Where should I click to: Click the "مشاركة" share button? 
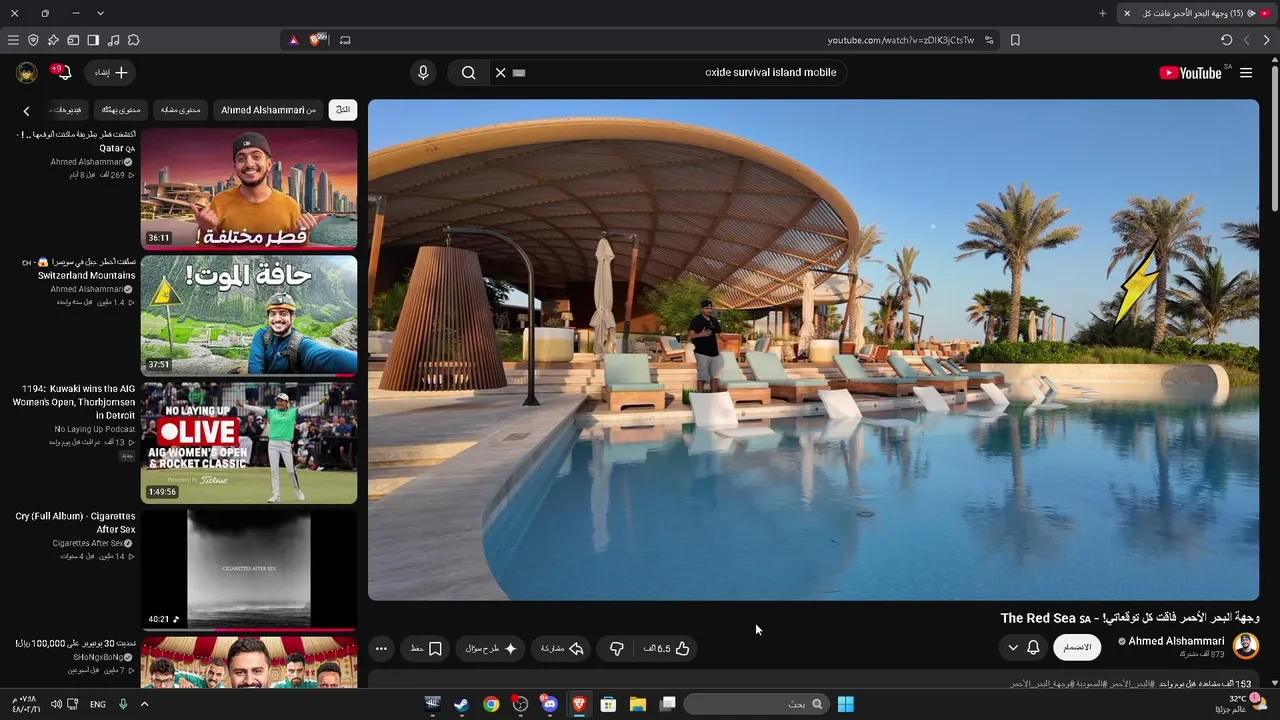tap(562, 649)
